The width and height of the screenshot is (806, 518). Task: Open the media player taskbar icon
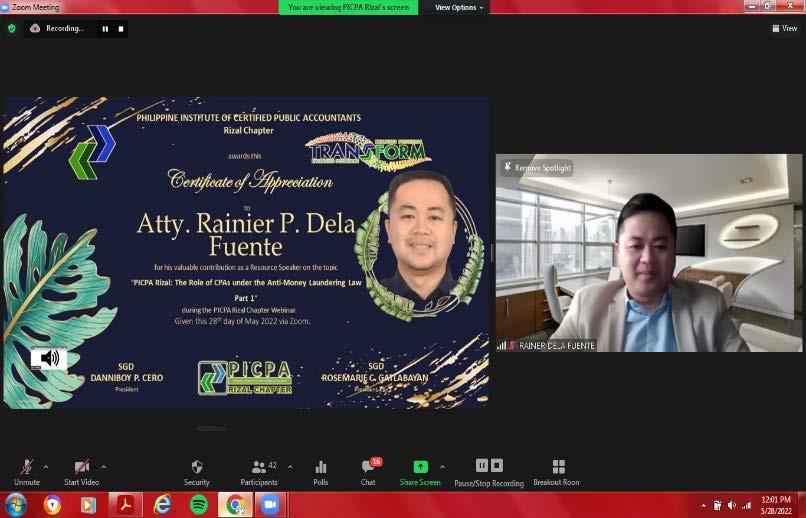(x=88, y=505)
